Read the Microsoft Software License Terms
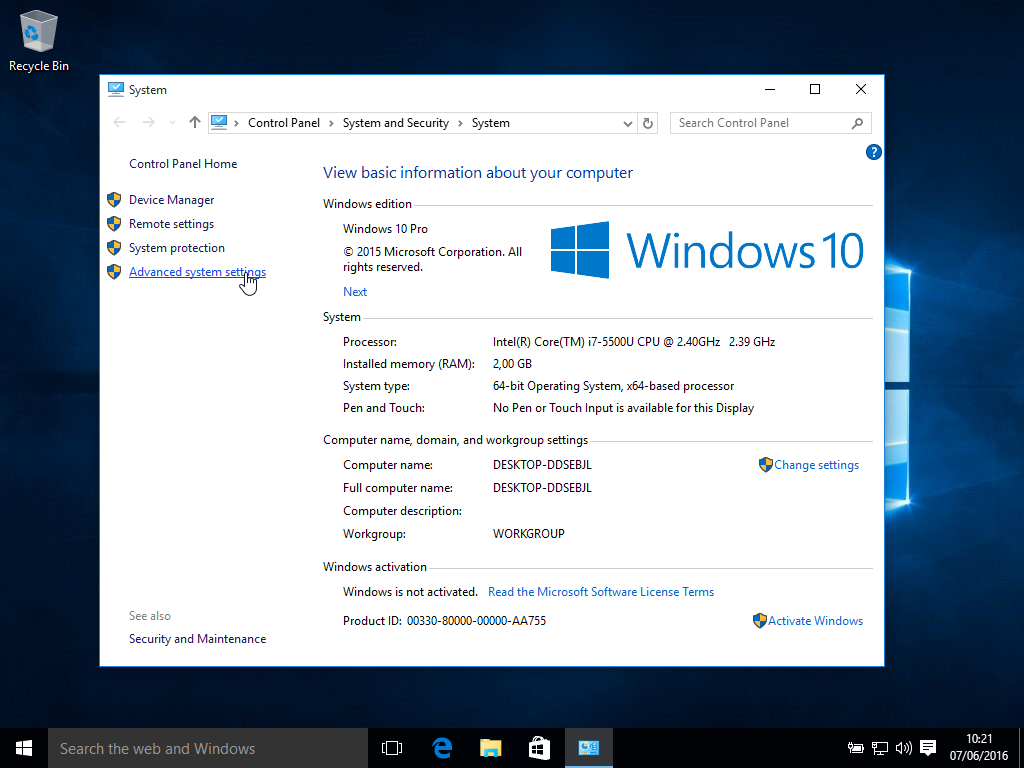The image size is (1024, 768). coord(601,592)
